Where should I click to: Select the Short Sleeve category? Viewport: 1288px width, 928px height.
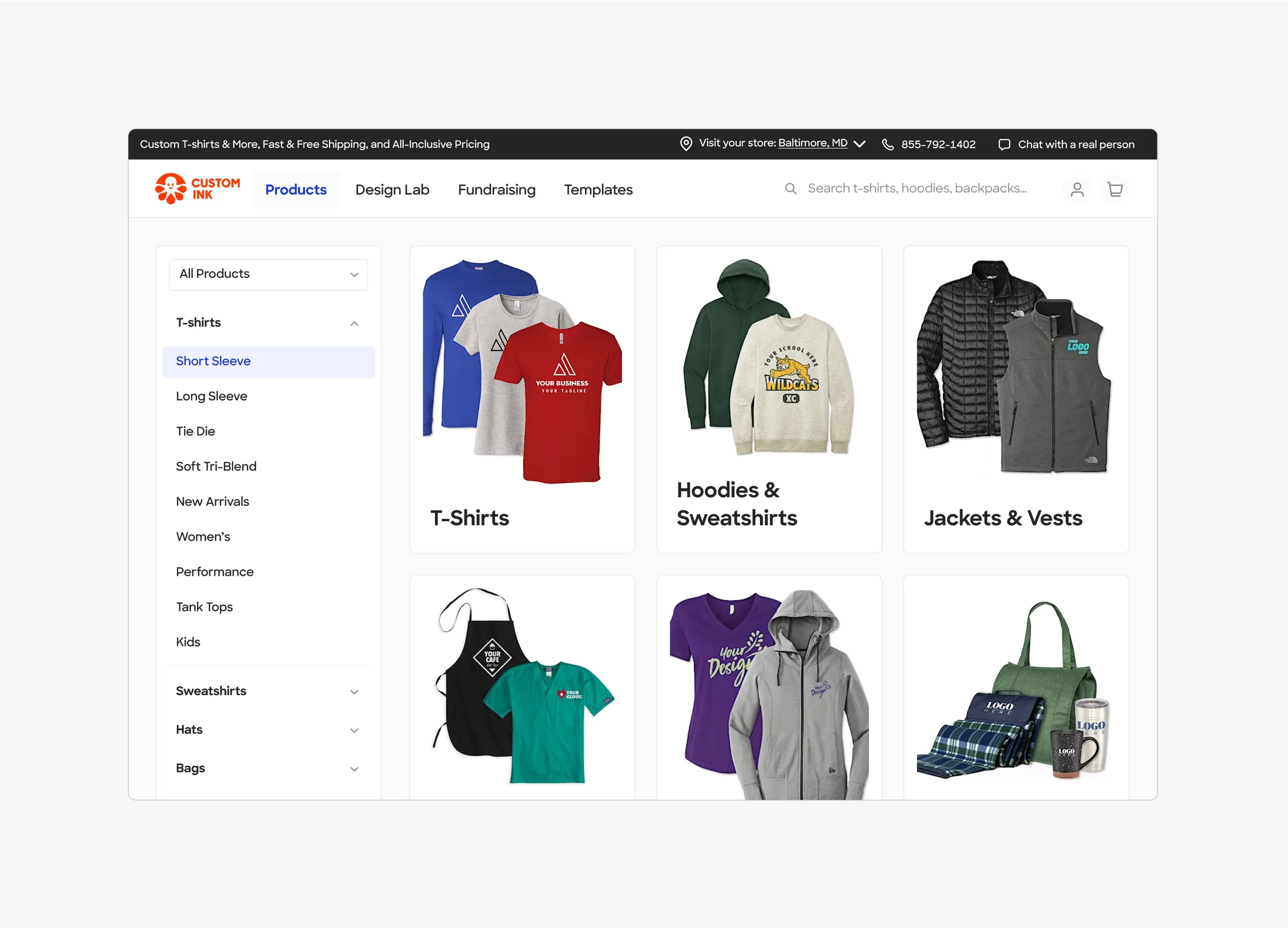pos(269,362)
